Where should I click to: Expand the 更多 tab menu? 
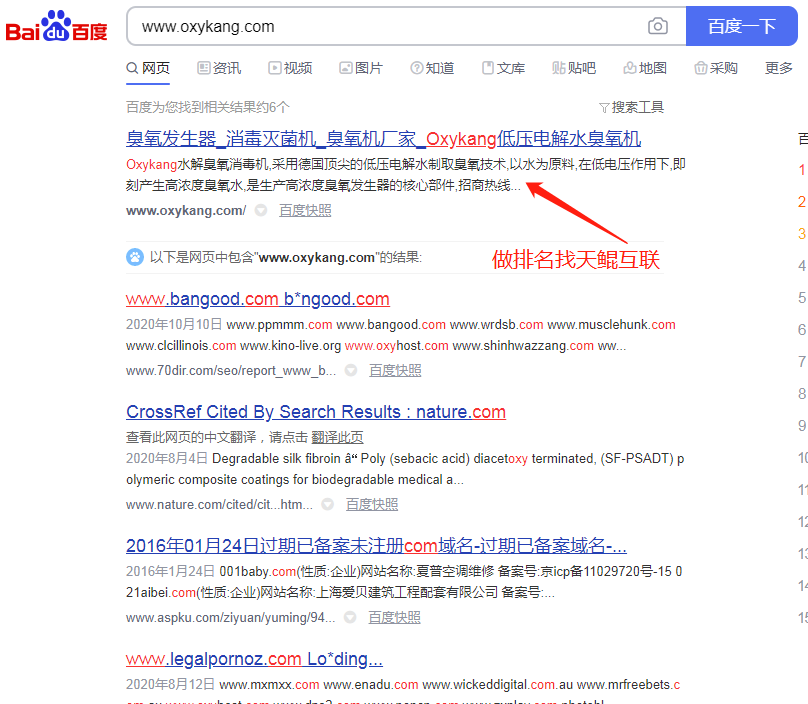pyautogui.click(x=779, y=68)
